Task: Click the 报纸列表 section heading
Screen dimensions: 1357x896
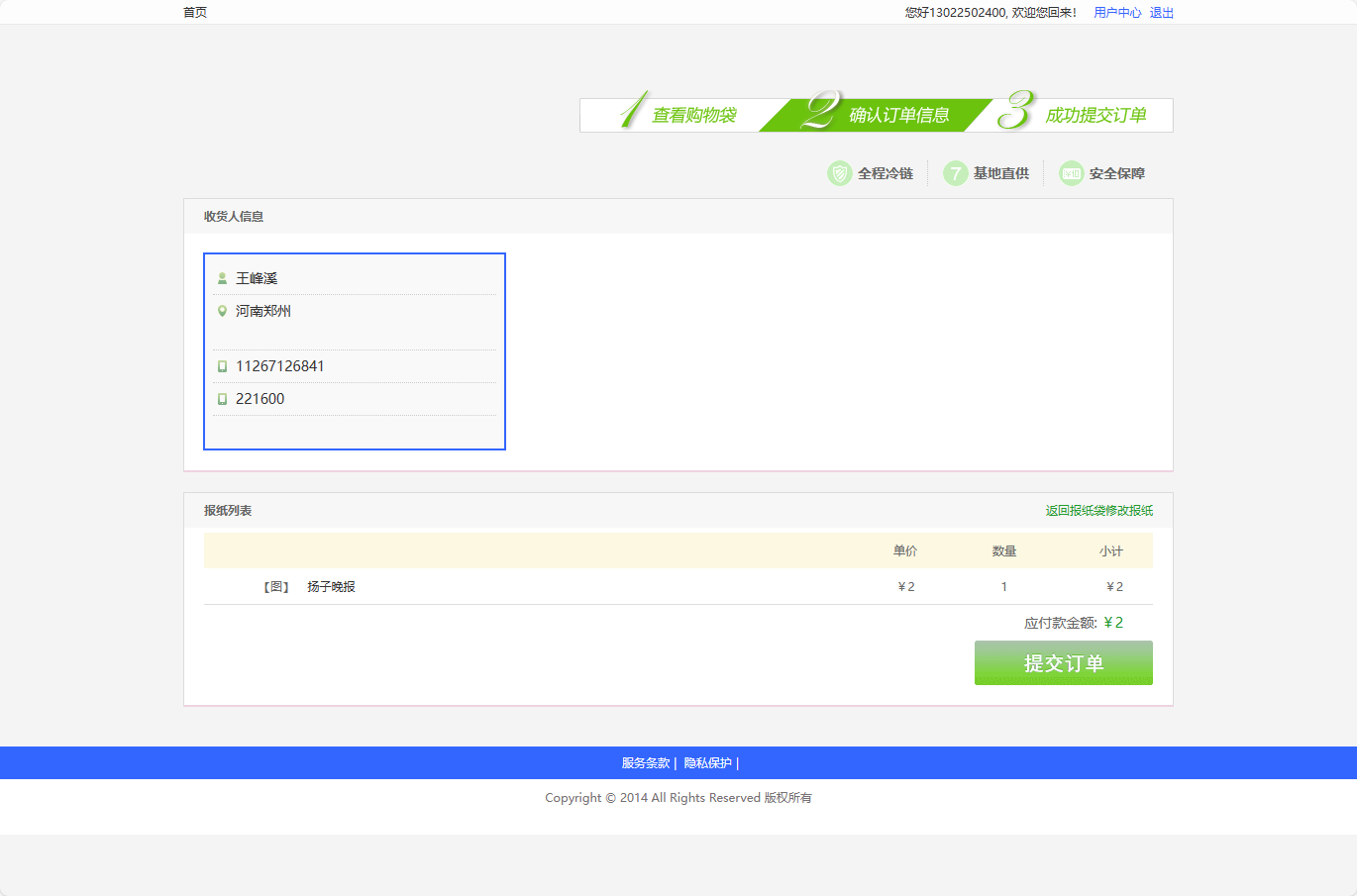Action: pyautogui.click(x=228, y=511)
